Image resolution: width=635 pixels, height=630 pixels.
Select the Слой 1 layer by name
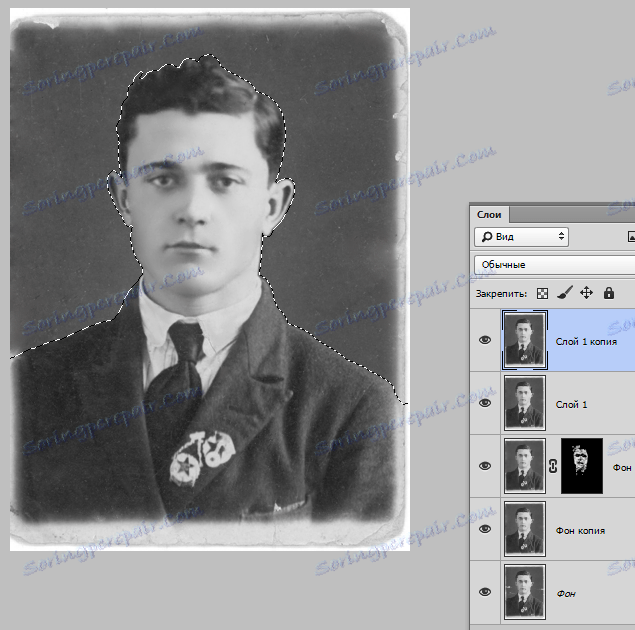(x=572, y=404)
